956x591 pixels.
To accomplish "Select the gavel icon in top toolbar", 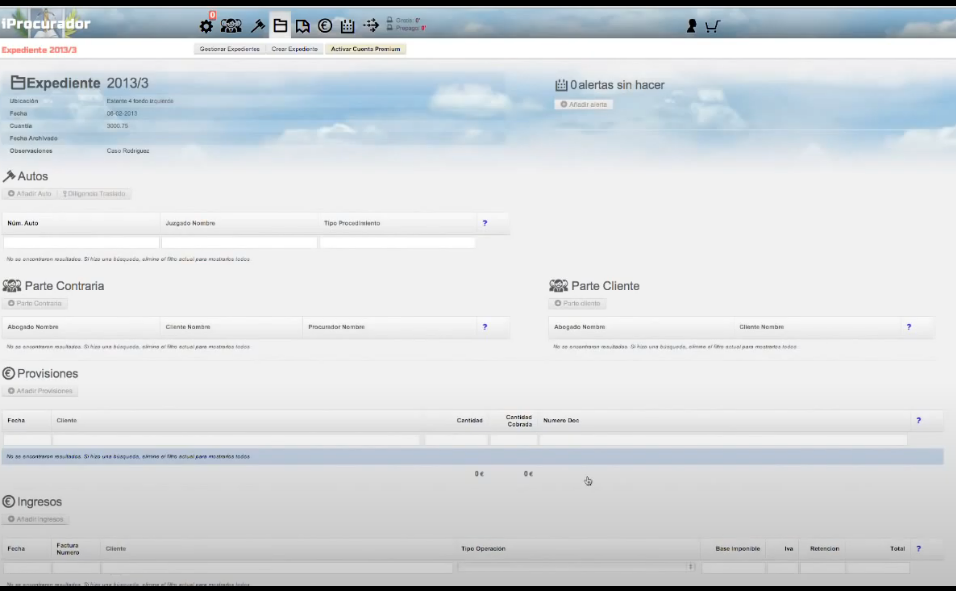I will pyautogui.click(x=257, y=26).
